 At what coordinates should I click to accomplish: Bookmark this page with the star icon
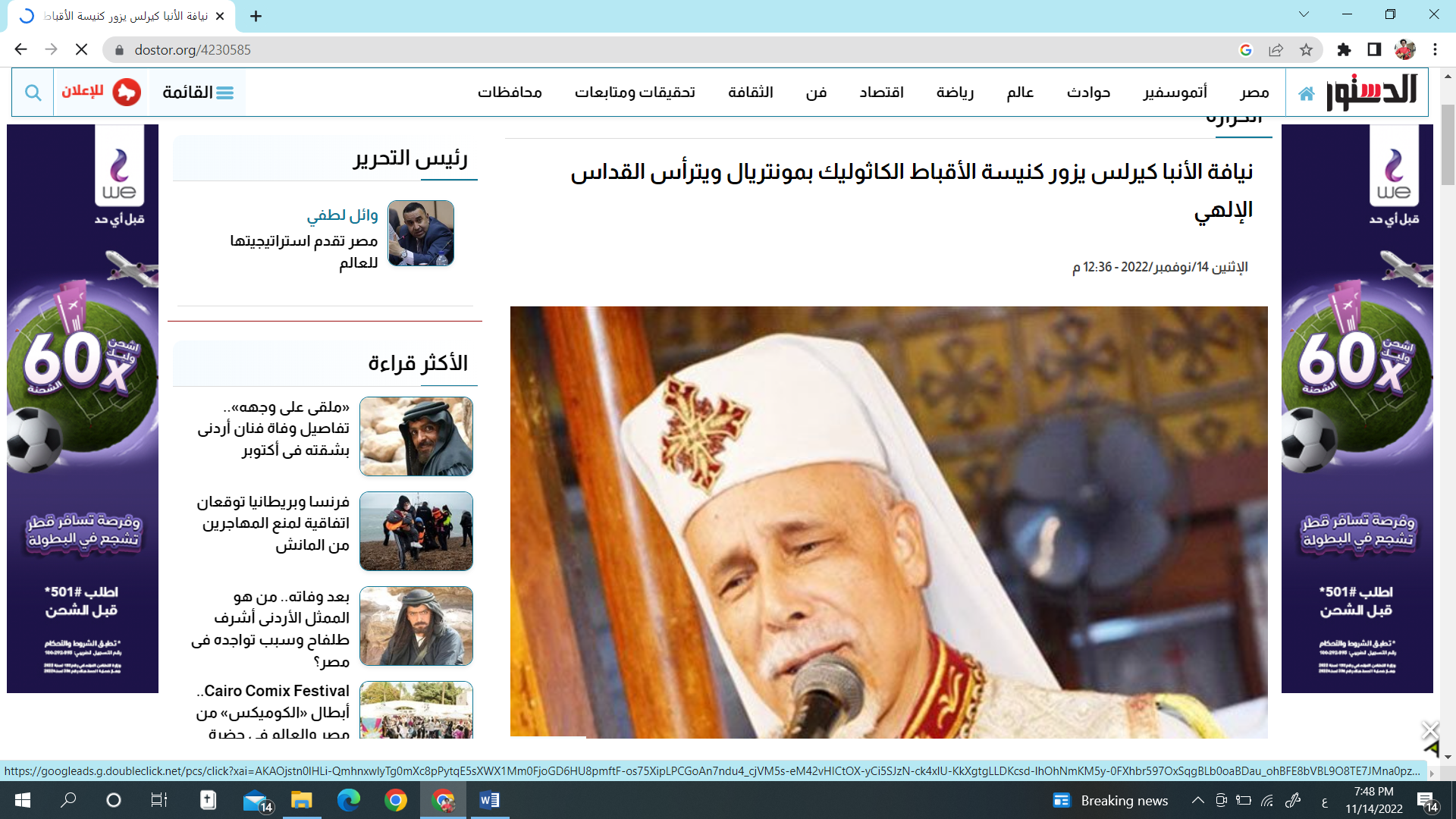(x=1306, y=50)
